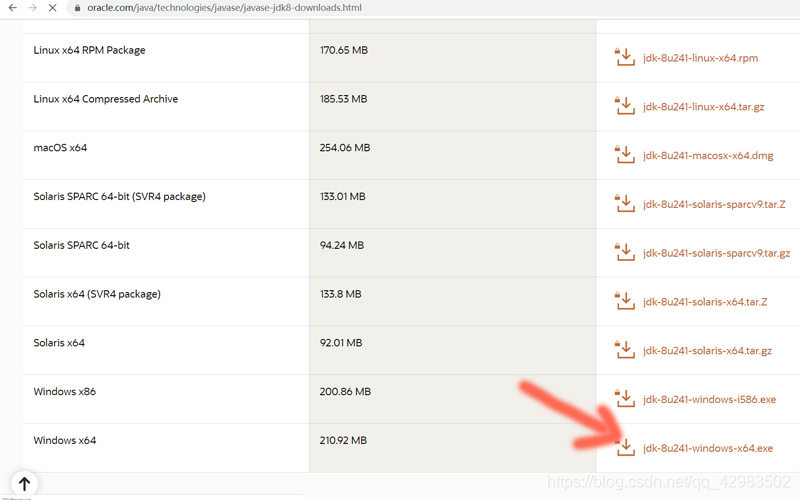Click download icon for solaris-sparcv9.tar.Z
800x500 pixels.
(624, 203)
